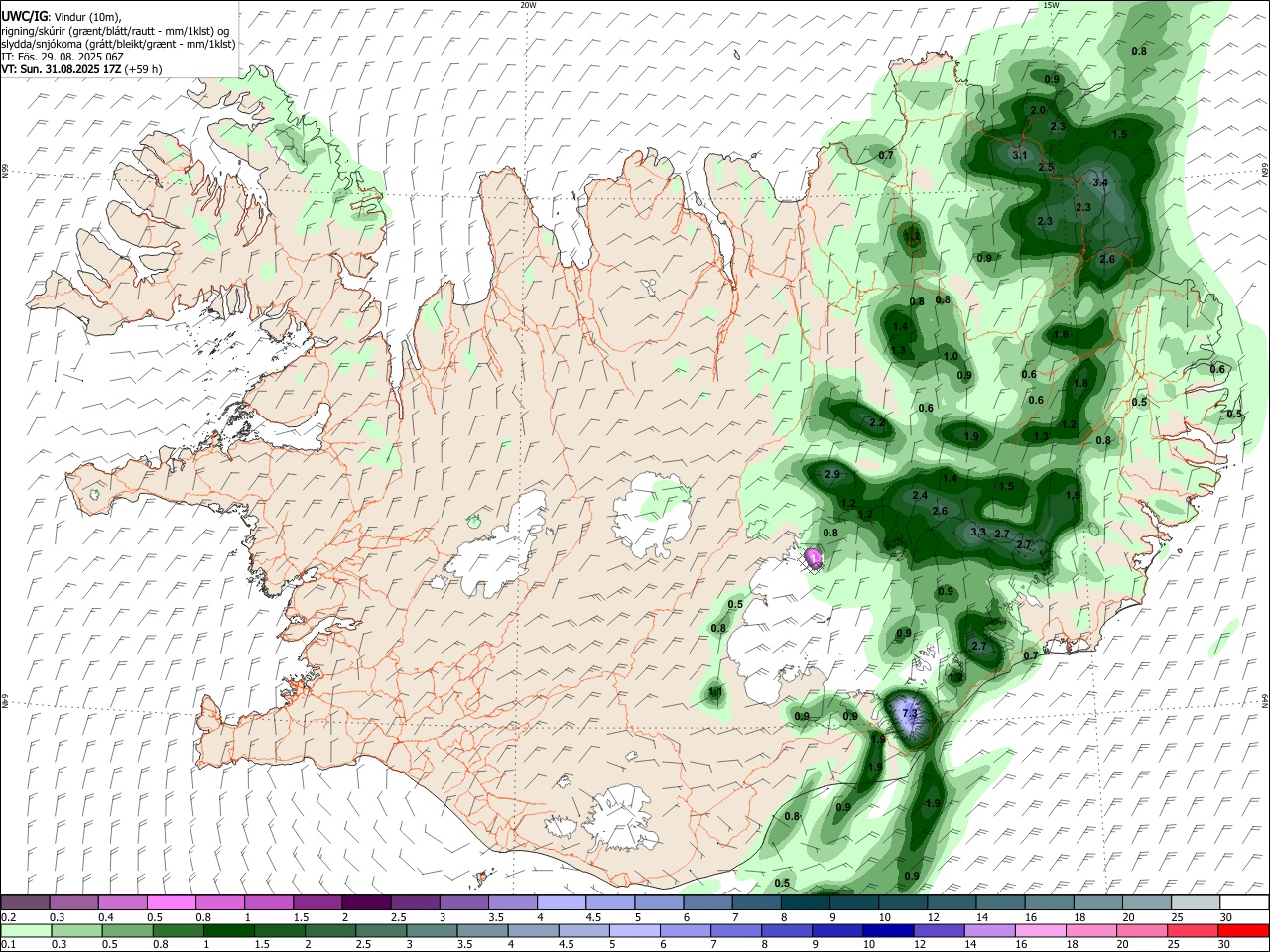Click the 'slydda/snjókoma' description line
1270x952 pixels.
118,44
